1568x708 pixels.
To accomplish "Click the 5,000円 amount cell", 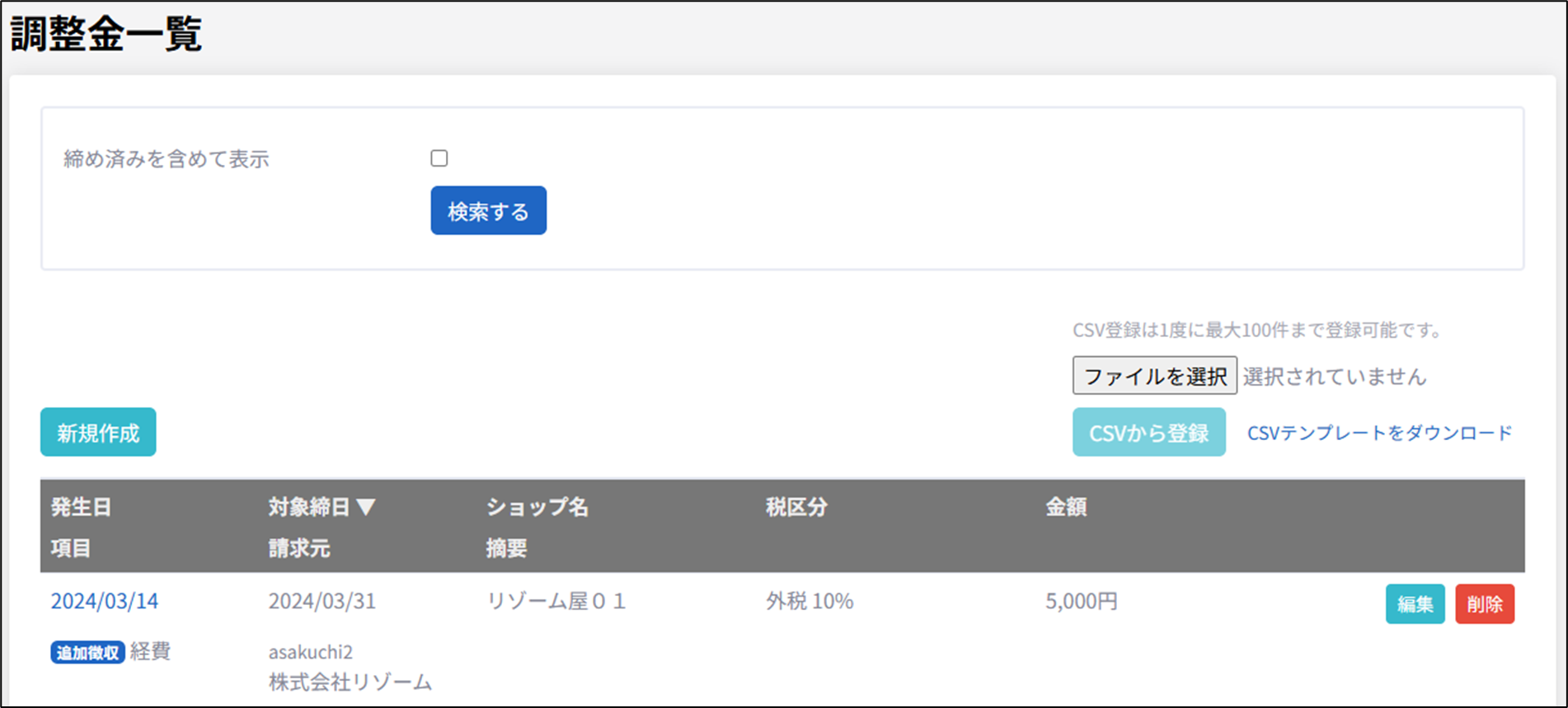I will (1081, 601).
